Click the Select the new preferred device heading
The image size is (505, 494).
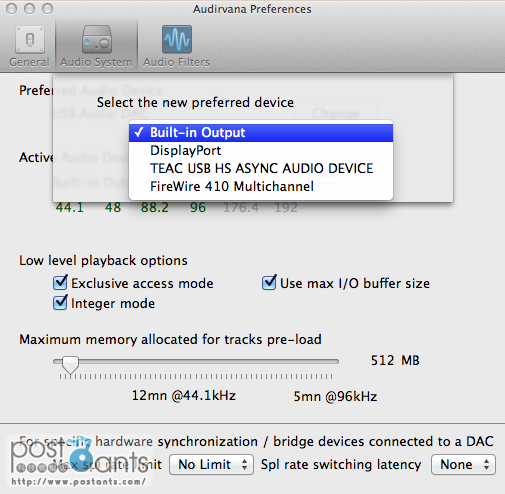pyautogui.click(x=195, y=102)
